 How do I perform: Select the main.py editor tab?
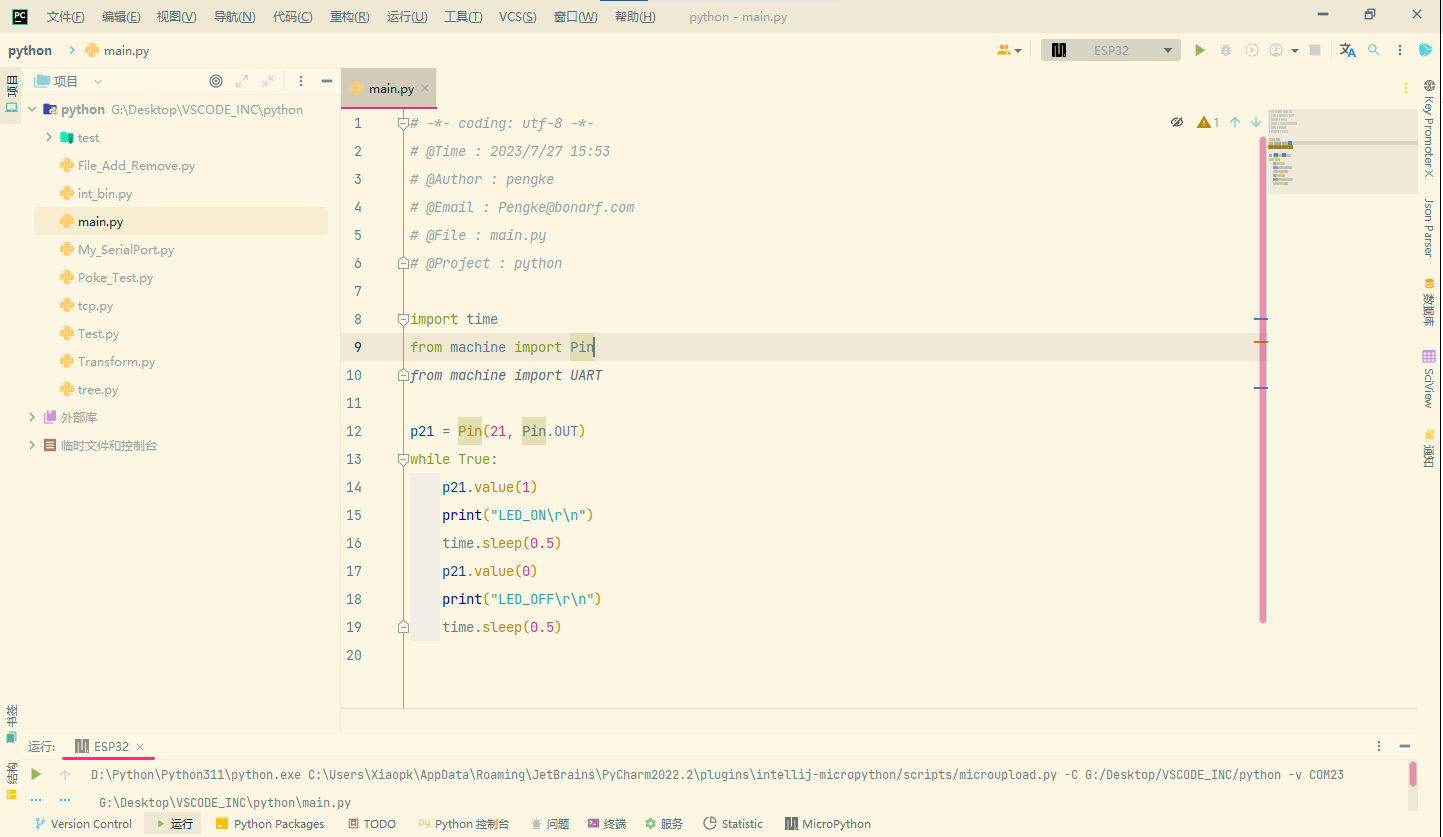coord(391,88)
